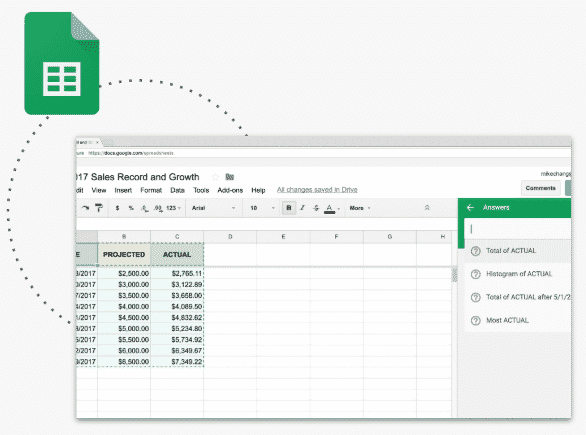Click question icon beside Histogram of ACTUAL
586x435 pixels.
(475, 274)
